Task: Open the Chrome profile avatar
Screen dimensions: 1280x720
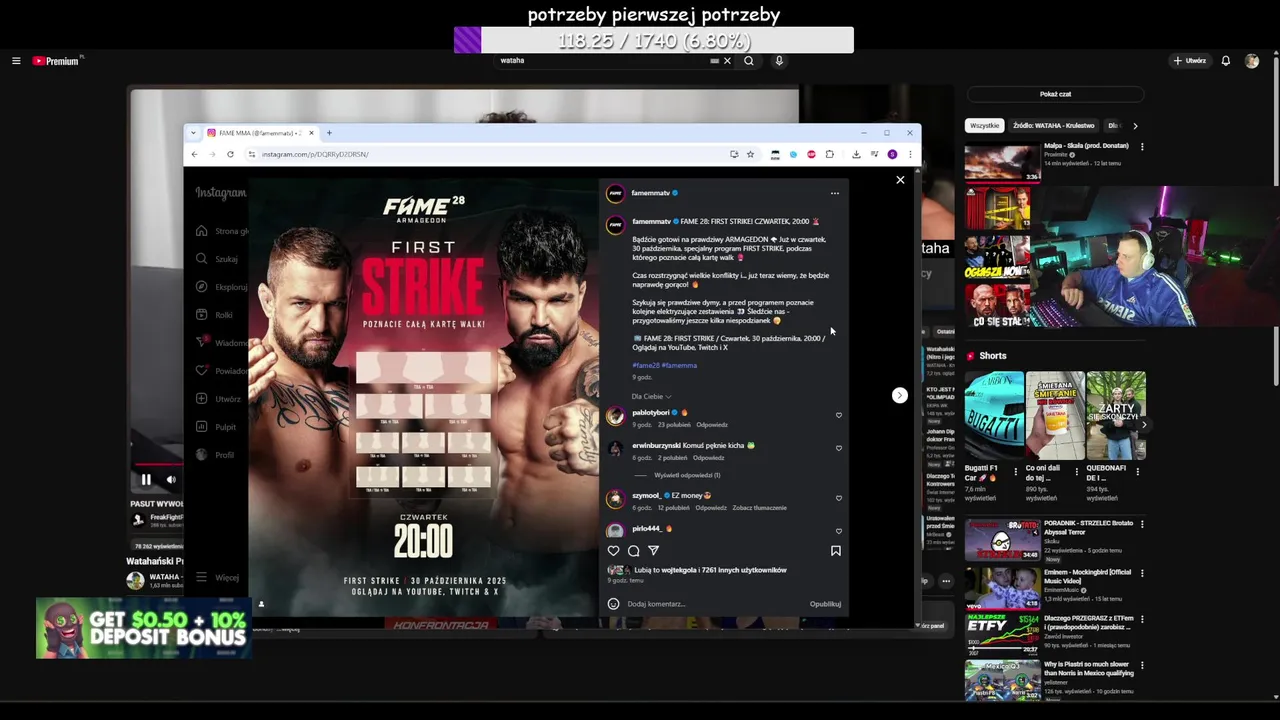Action: point(892,154)
